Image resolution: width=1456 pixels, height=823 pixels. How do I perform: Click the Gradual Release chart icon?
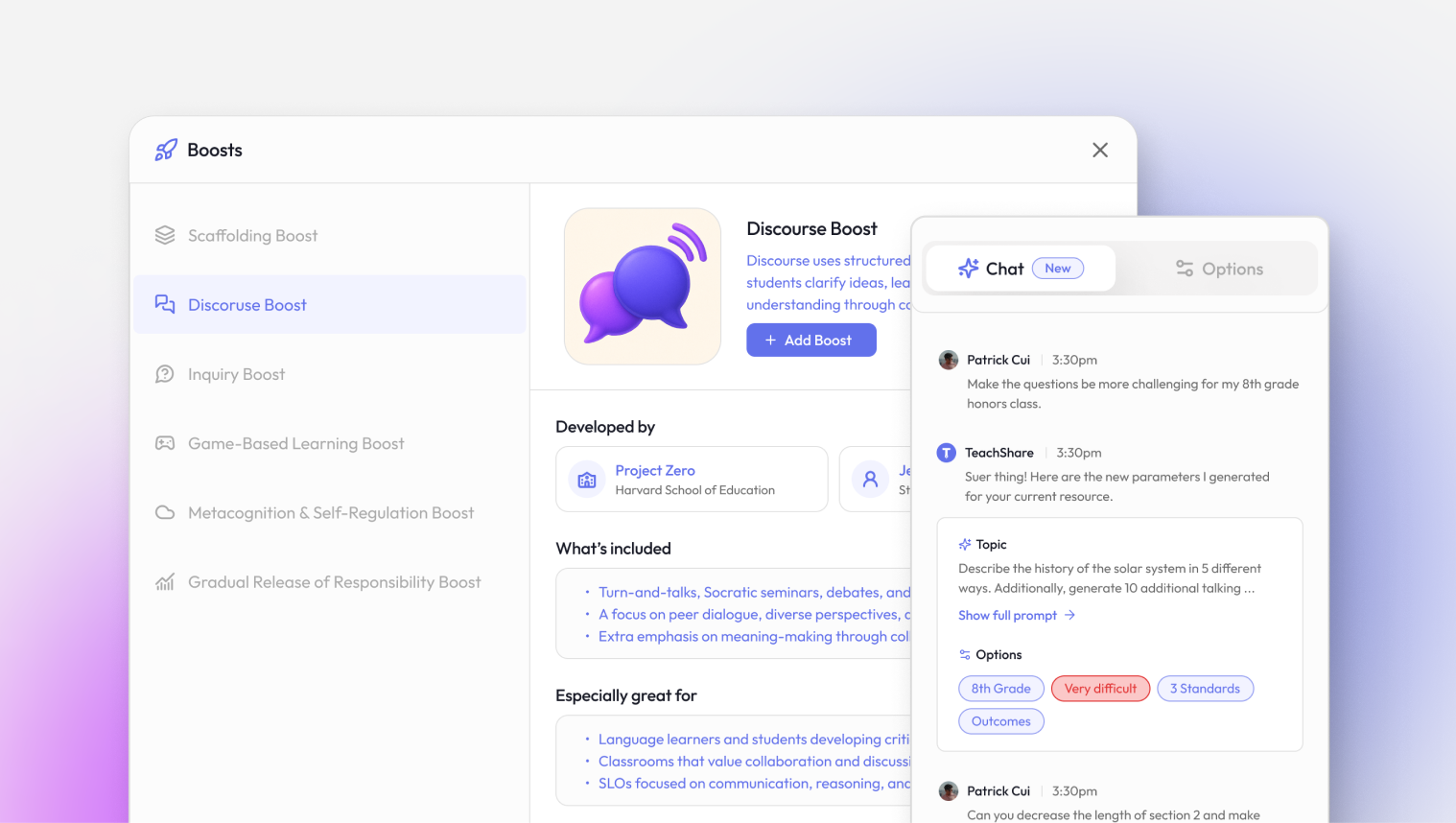pos(165,582)
